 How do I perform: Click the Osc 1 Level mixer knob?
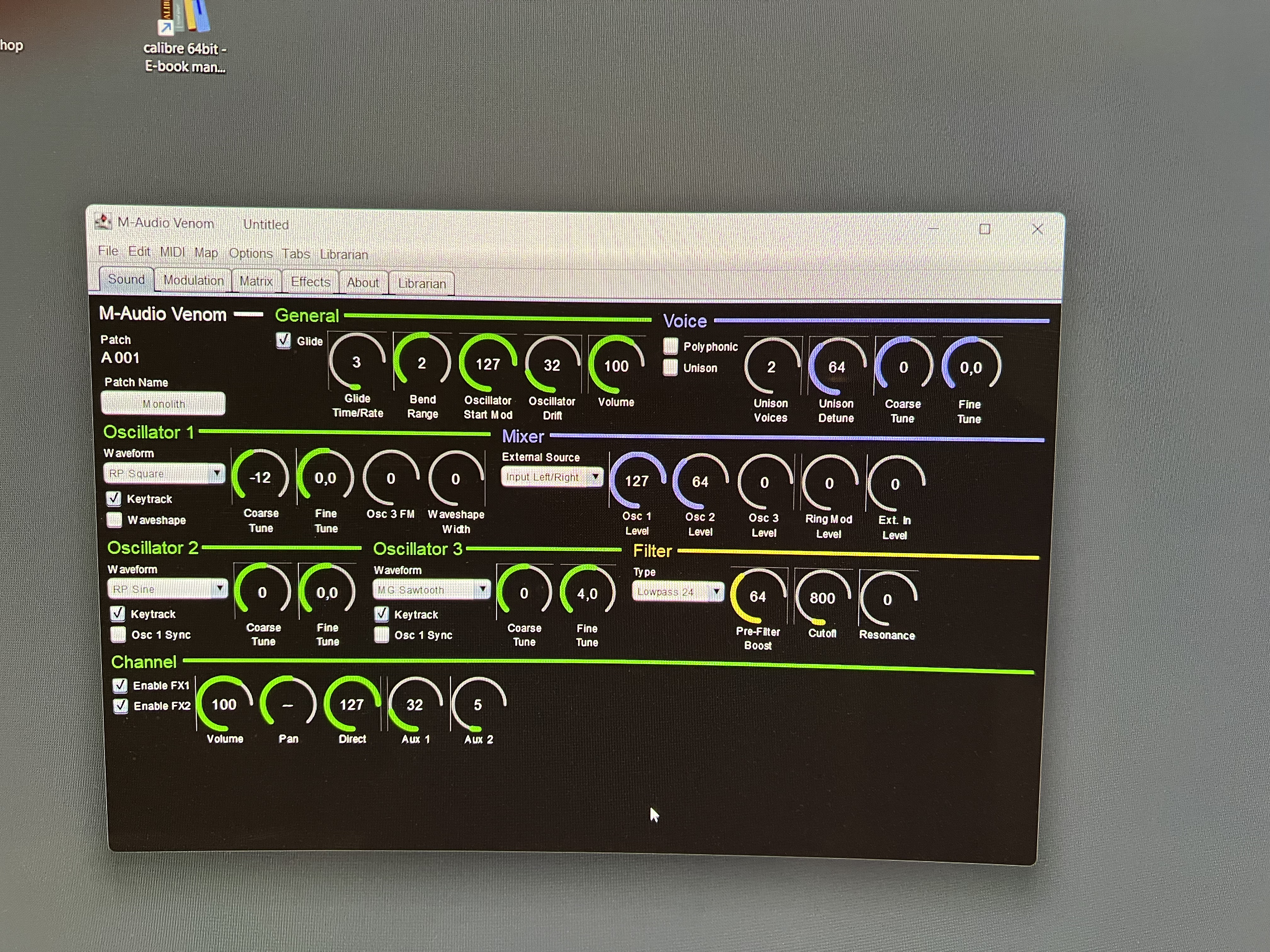(637, 481)
